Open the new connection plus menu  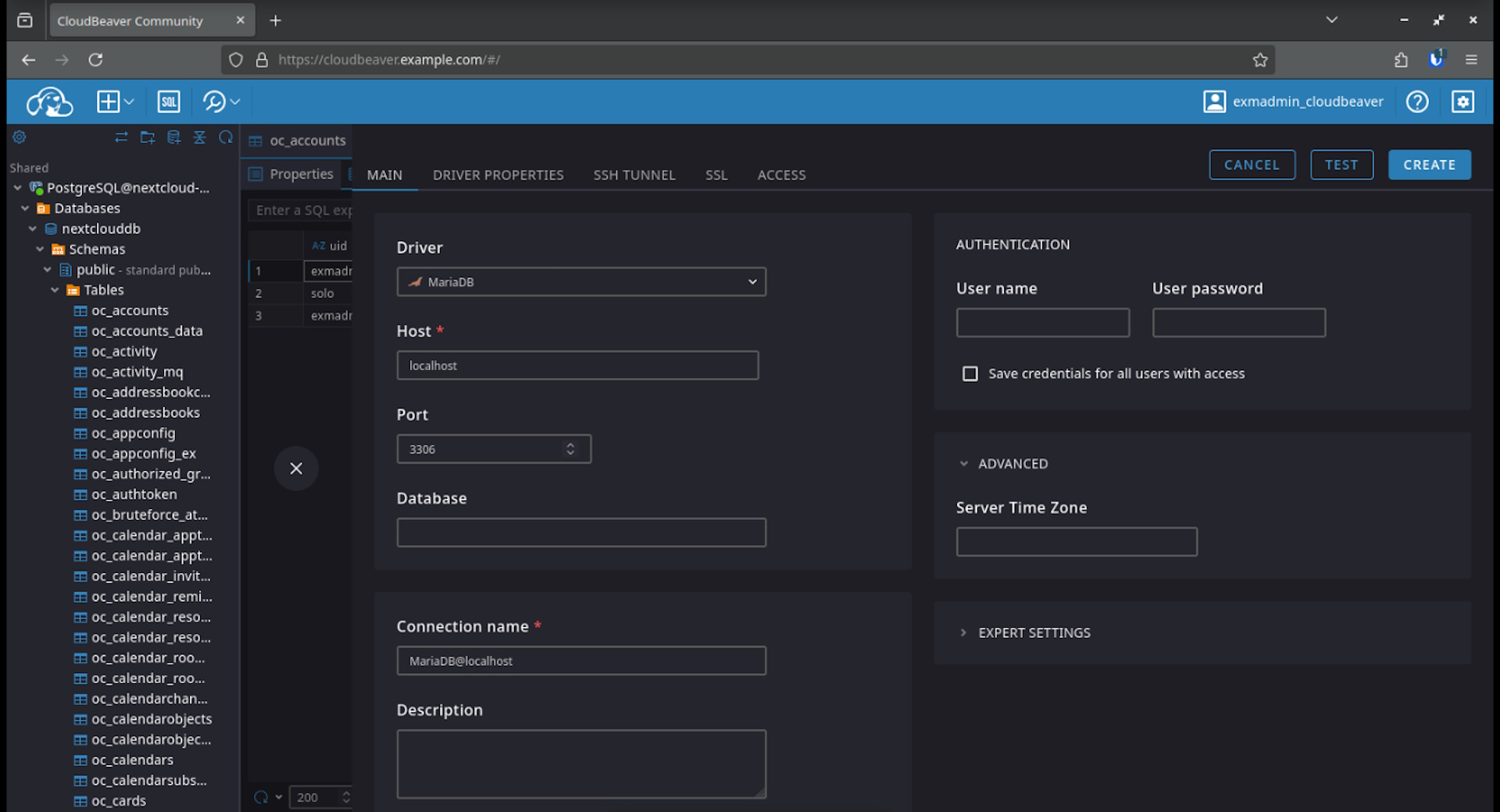click(x=115, y=101)
